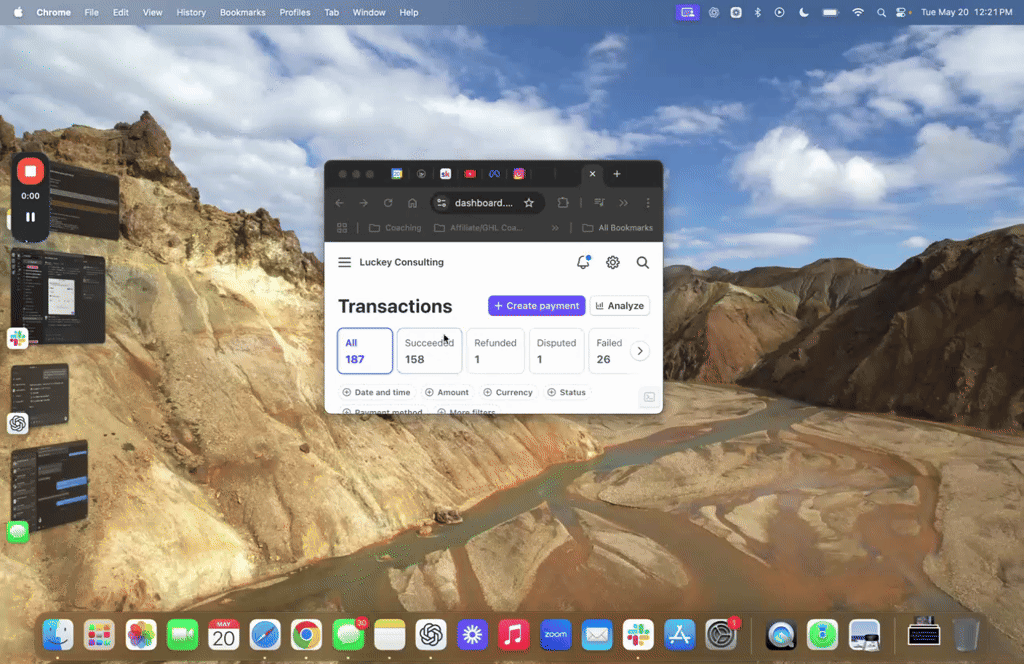The width and height of the screenshot is (1024, 664).
Task: Open the Window menu in menu bar
Action: tap(369, 12)
